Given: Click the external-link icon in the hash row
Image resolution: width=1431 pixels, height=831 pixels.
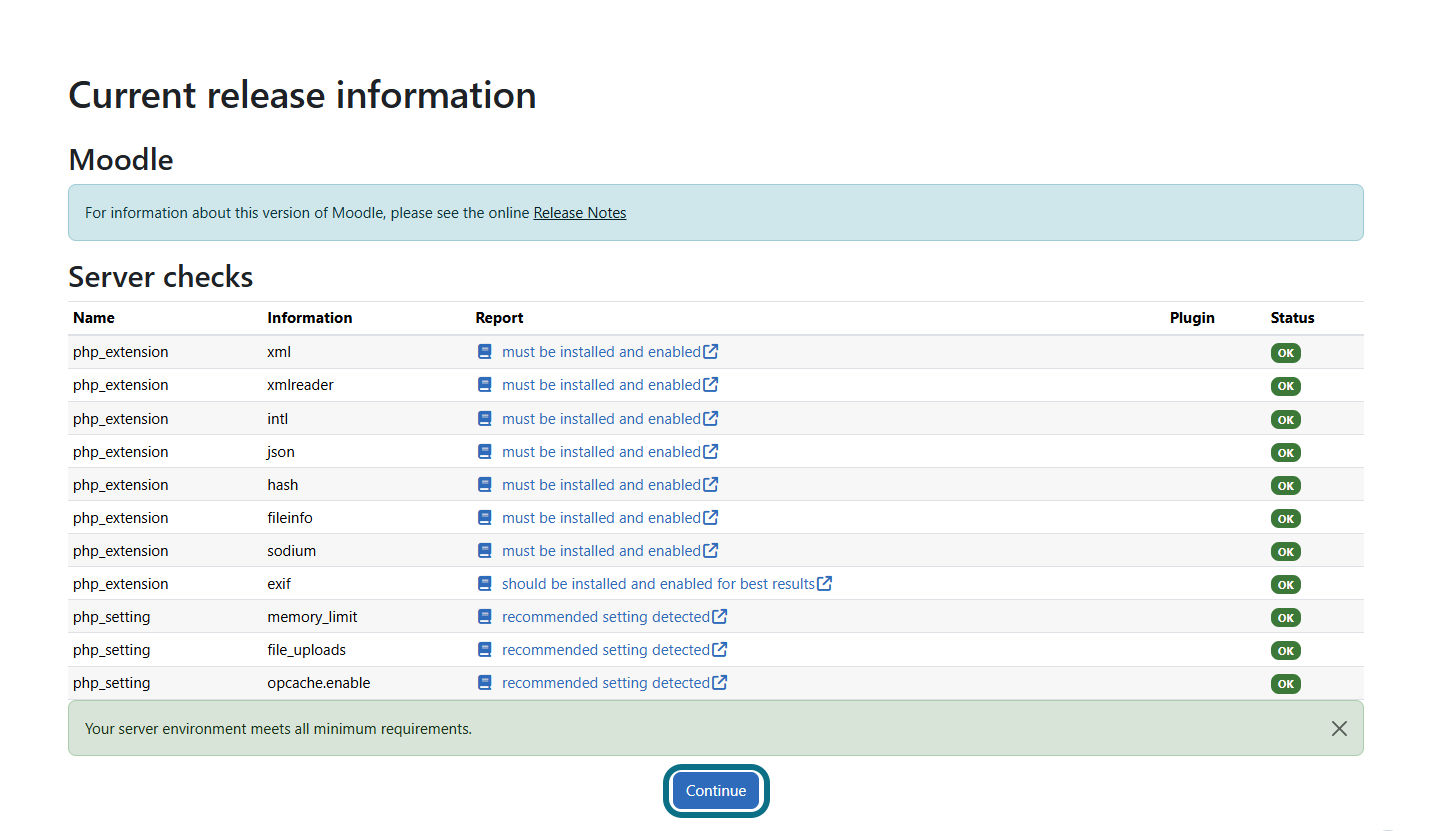Looking at the screenshot, I should [711, 483].
